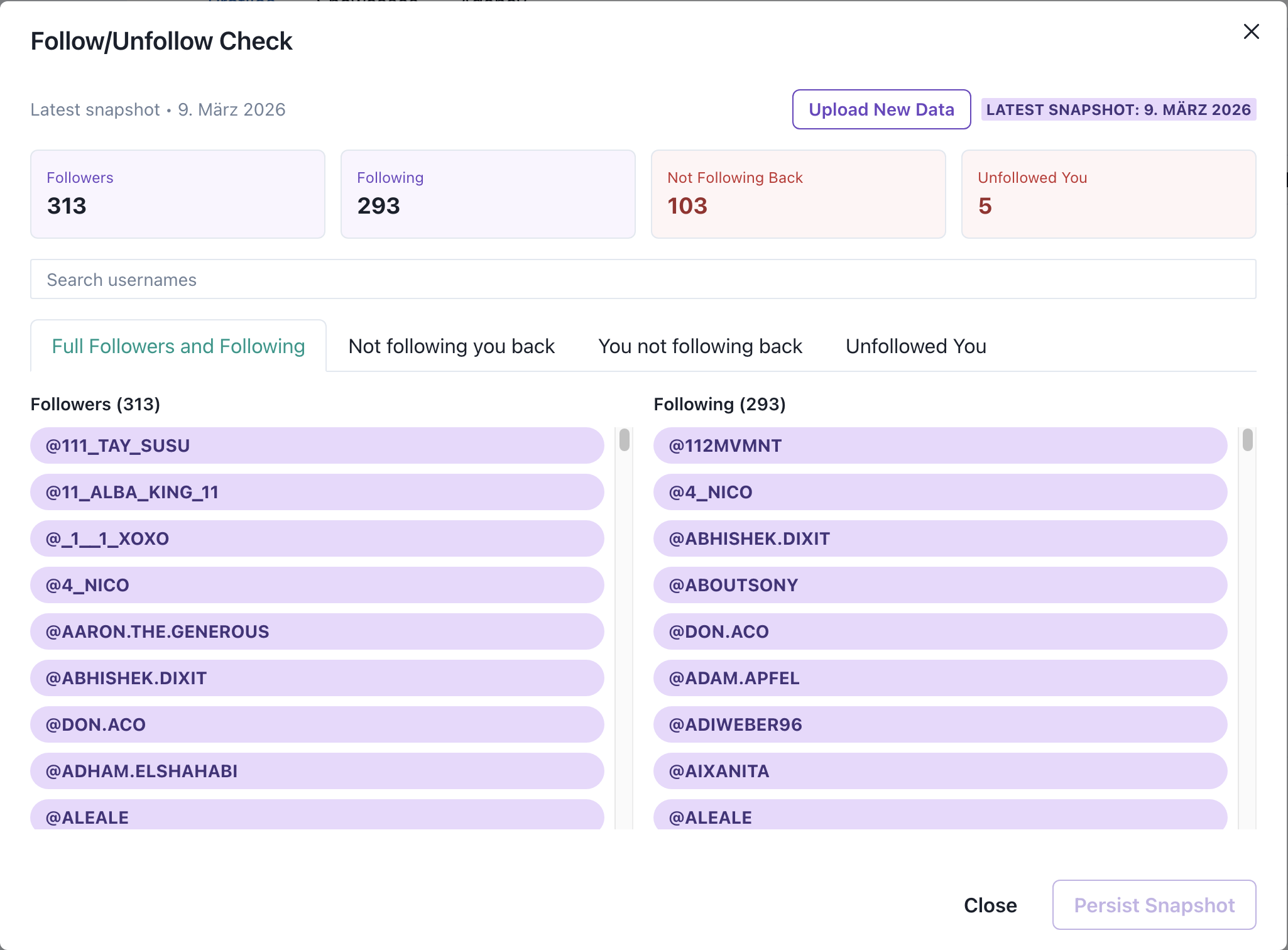The image size is (1288, 950).
Task: Open the You not following back tab
Action: pyautogui.click(x=700, y=346)
